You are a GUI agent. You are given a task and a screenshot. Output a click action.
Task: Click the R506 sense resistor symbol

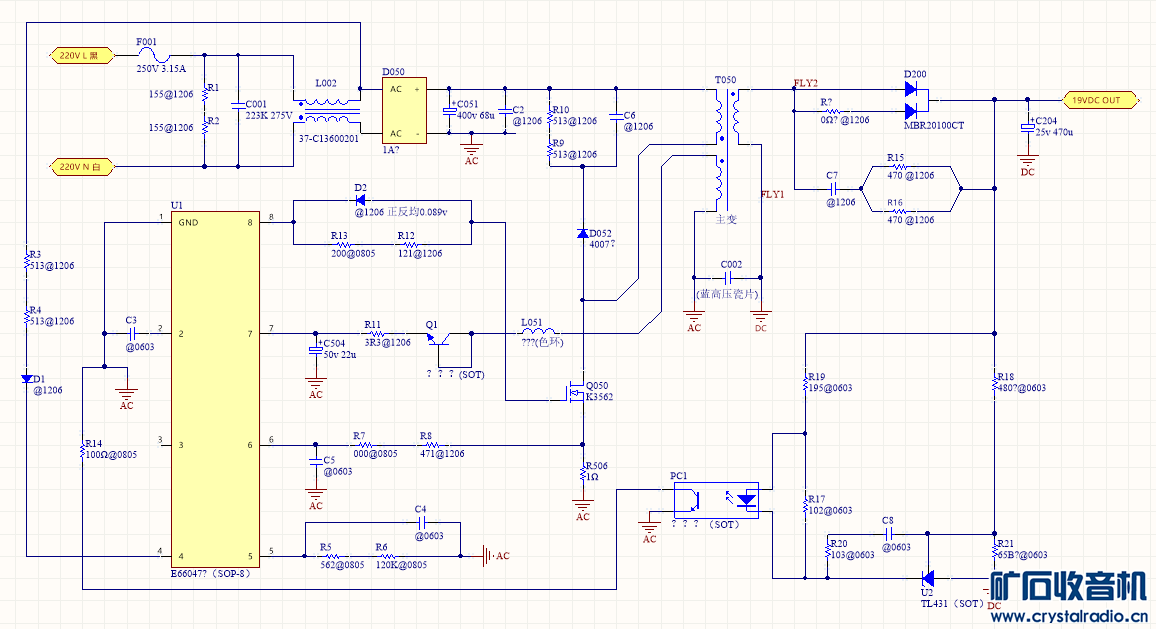[582, 472]
